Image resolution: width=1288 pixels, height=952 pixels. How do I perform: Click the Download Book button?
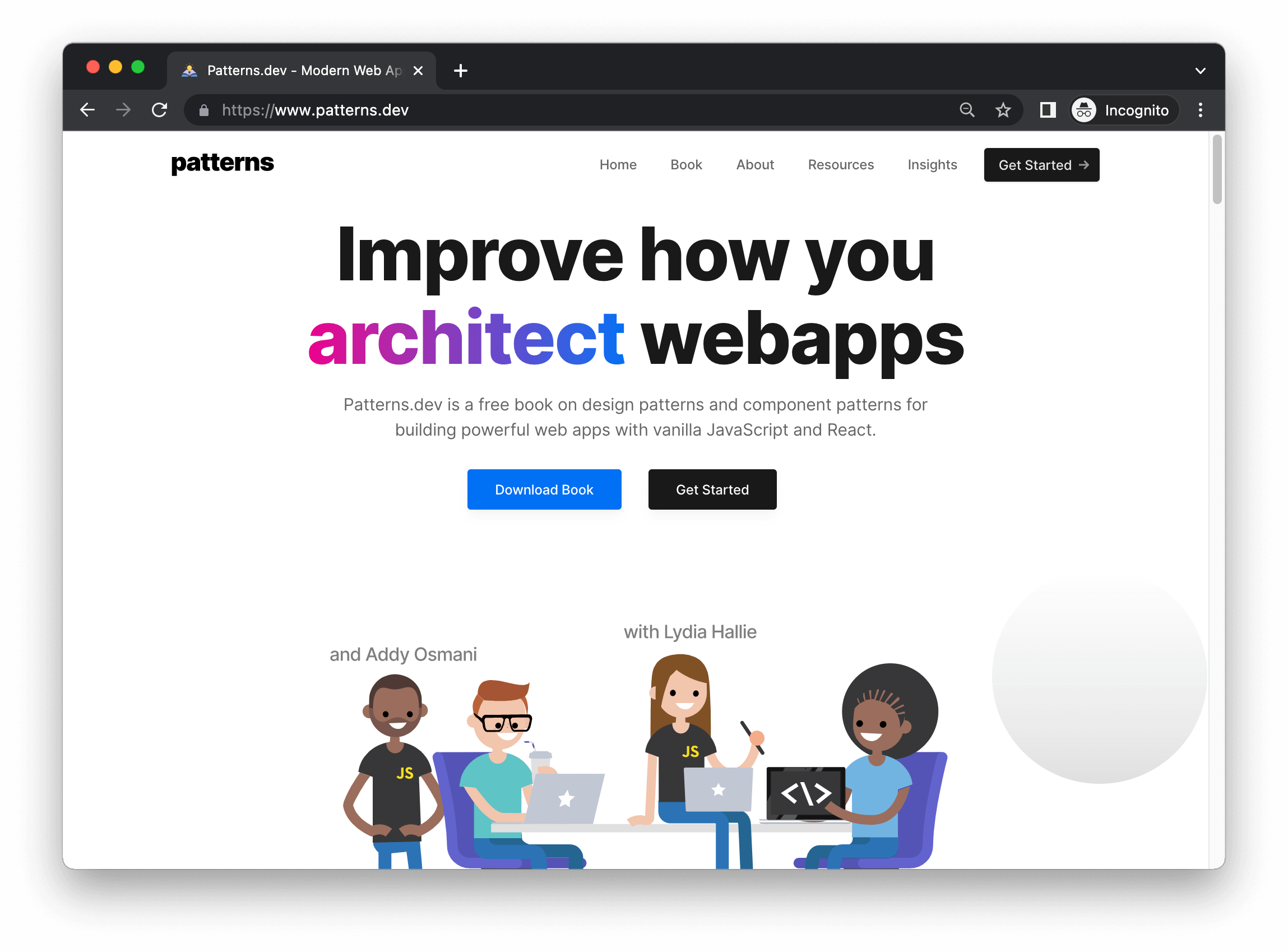544,489
